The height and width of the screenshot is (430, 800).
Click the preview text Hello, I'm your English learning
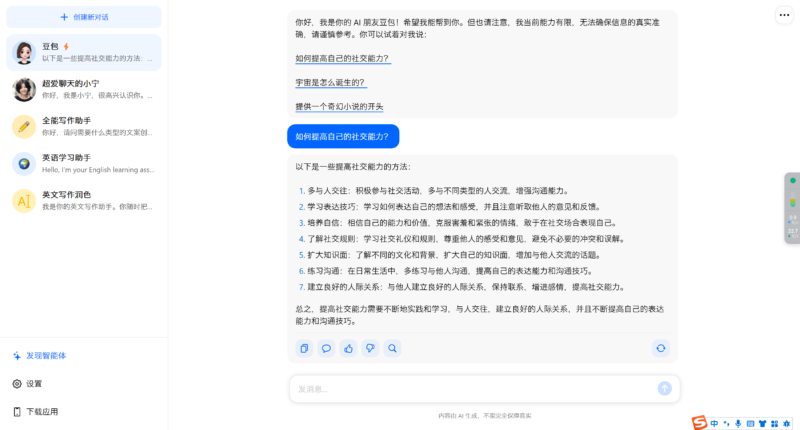pyautogui.click(x=98, y=170)
